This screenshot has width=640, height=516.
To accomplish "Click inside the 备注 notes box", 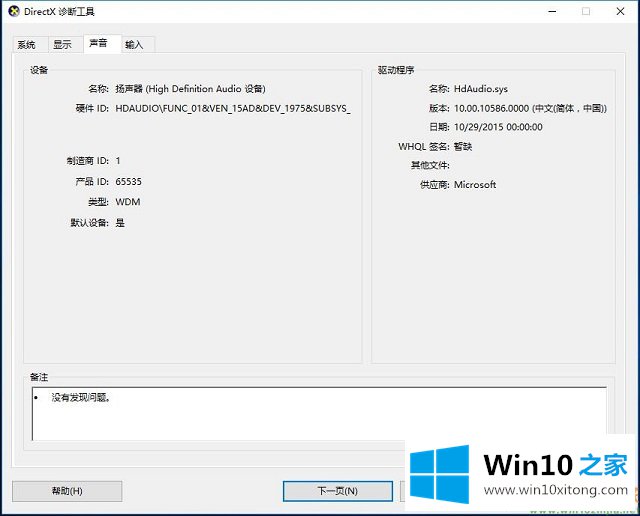I will pyautogui.click(x=319, y=414).
